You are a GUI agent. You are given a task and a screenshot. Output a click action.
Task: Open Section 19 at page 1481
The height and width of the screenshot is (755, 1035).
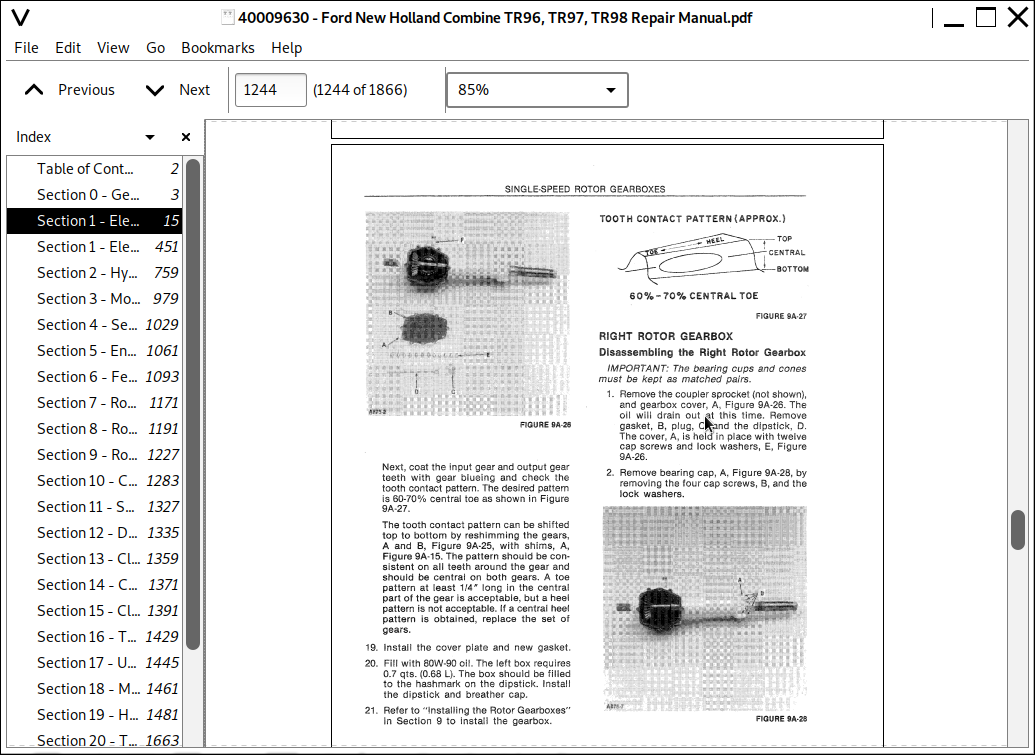(94, 715)
